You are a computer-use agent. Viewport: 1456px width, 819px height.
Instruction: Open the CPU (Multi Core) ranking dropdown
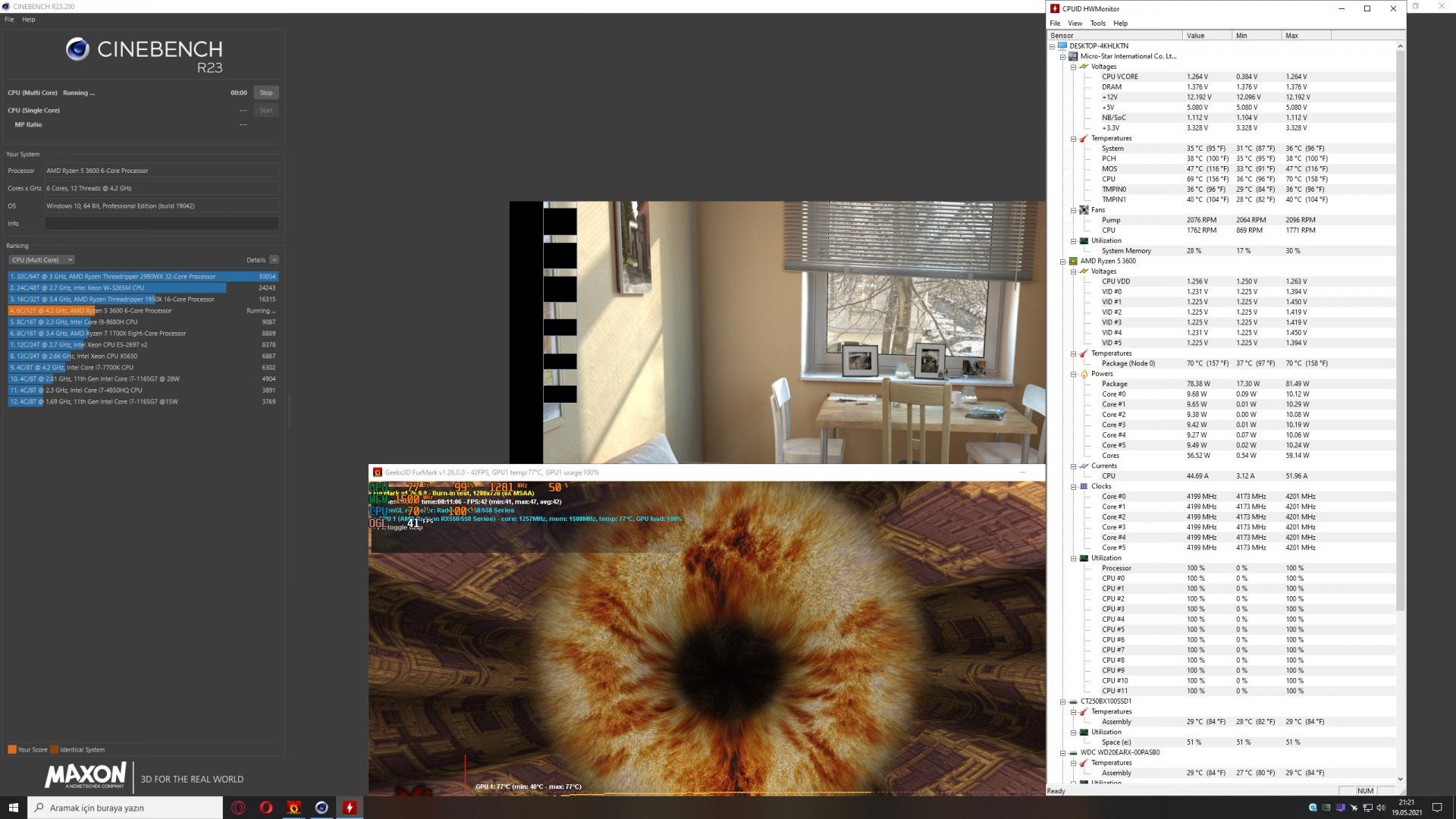click(x=41, y=260)
